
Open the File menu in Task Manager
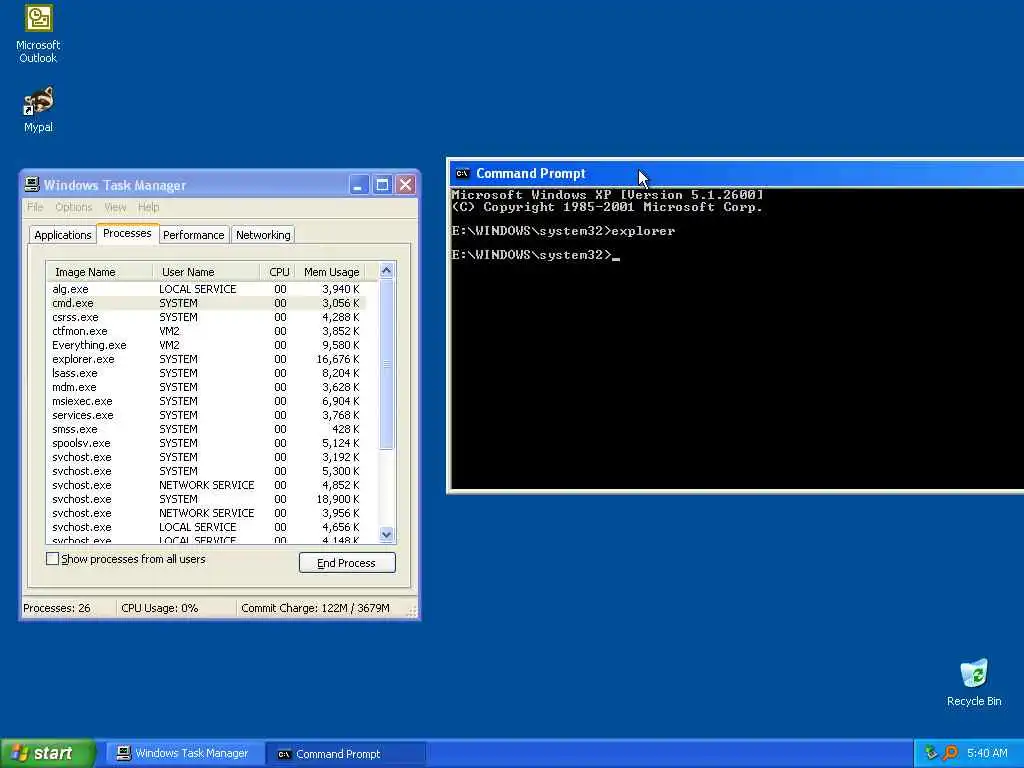[35, 207]
